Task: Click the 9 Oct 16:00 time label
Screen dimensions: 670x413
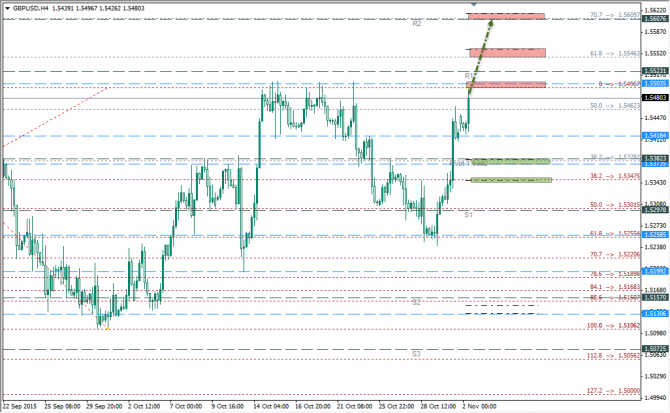Action: point(228,406)
